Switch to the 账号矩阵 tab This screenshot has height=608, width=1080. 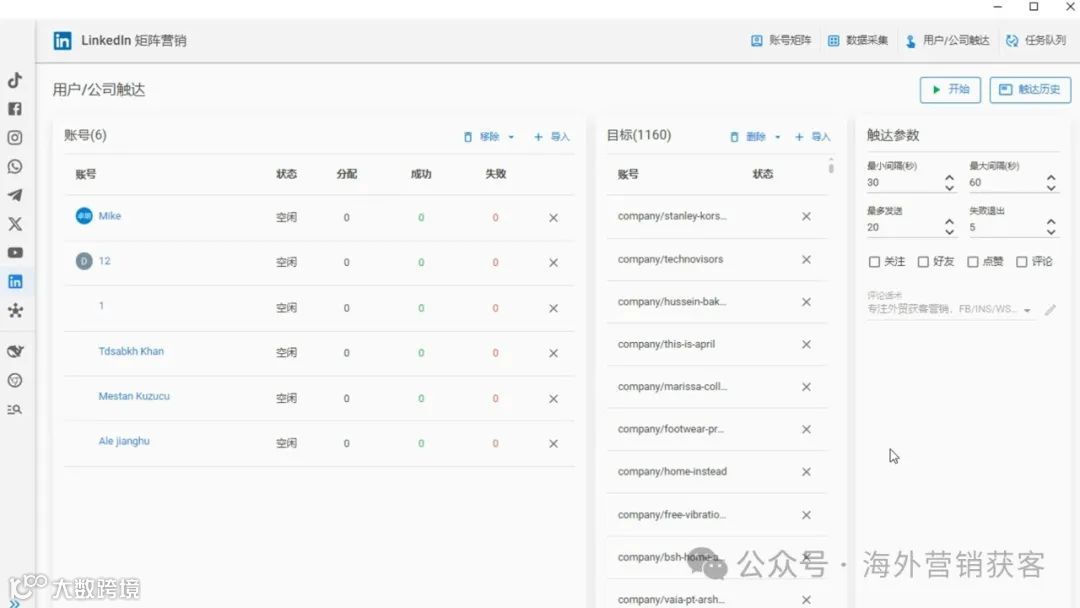pos(781,41)
